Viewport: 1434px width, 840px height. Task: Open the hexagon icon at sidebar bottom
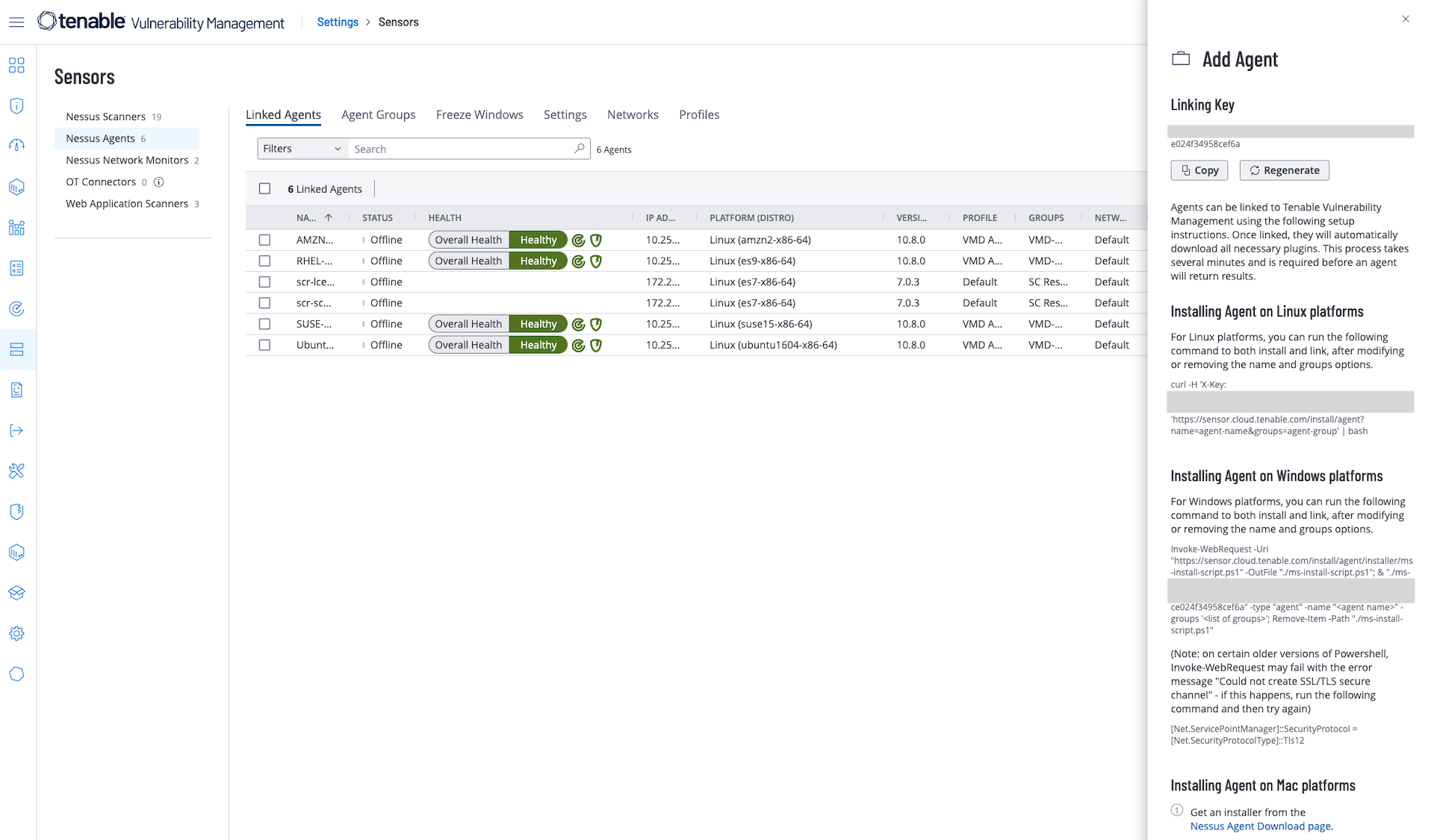click(x=16, y=674)
